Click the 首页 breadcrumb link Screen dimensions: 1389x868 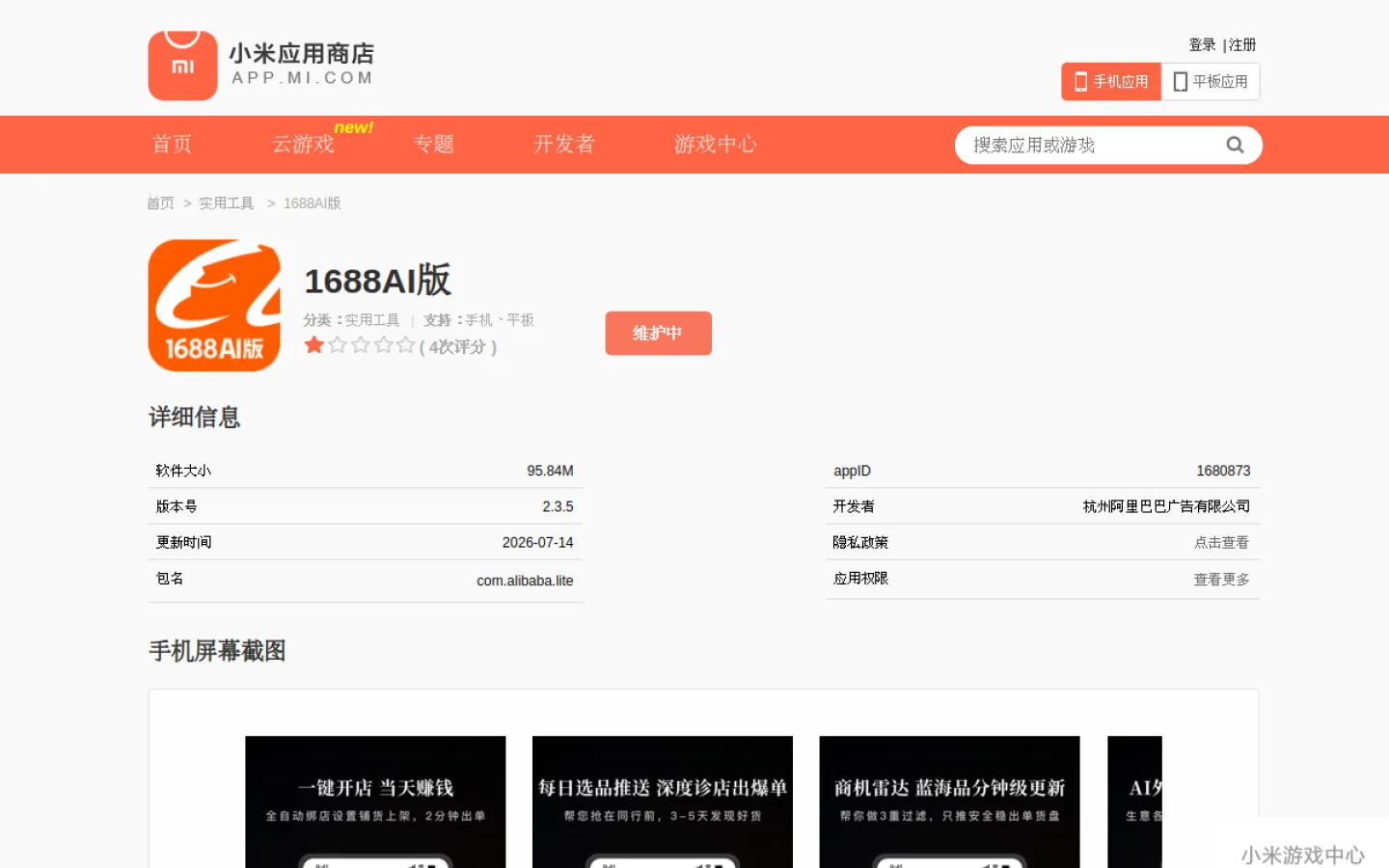pos(160,203)
